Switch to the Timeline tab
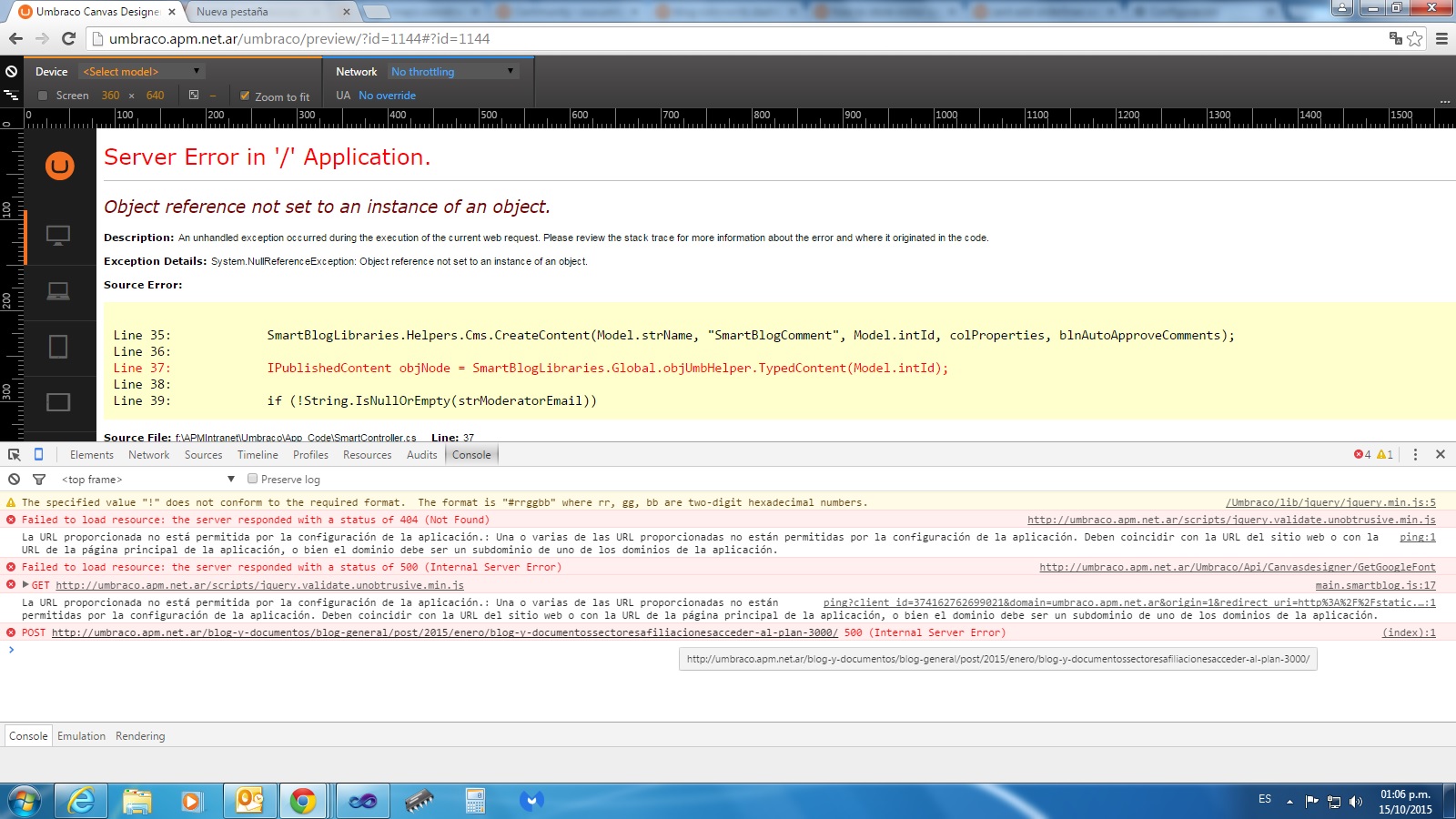This screenshot has width=1456, height=819. pyautogui.click(x=258, y=454)
